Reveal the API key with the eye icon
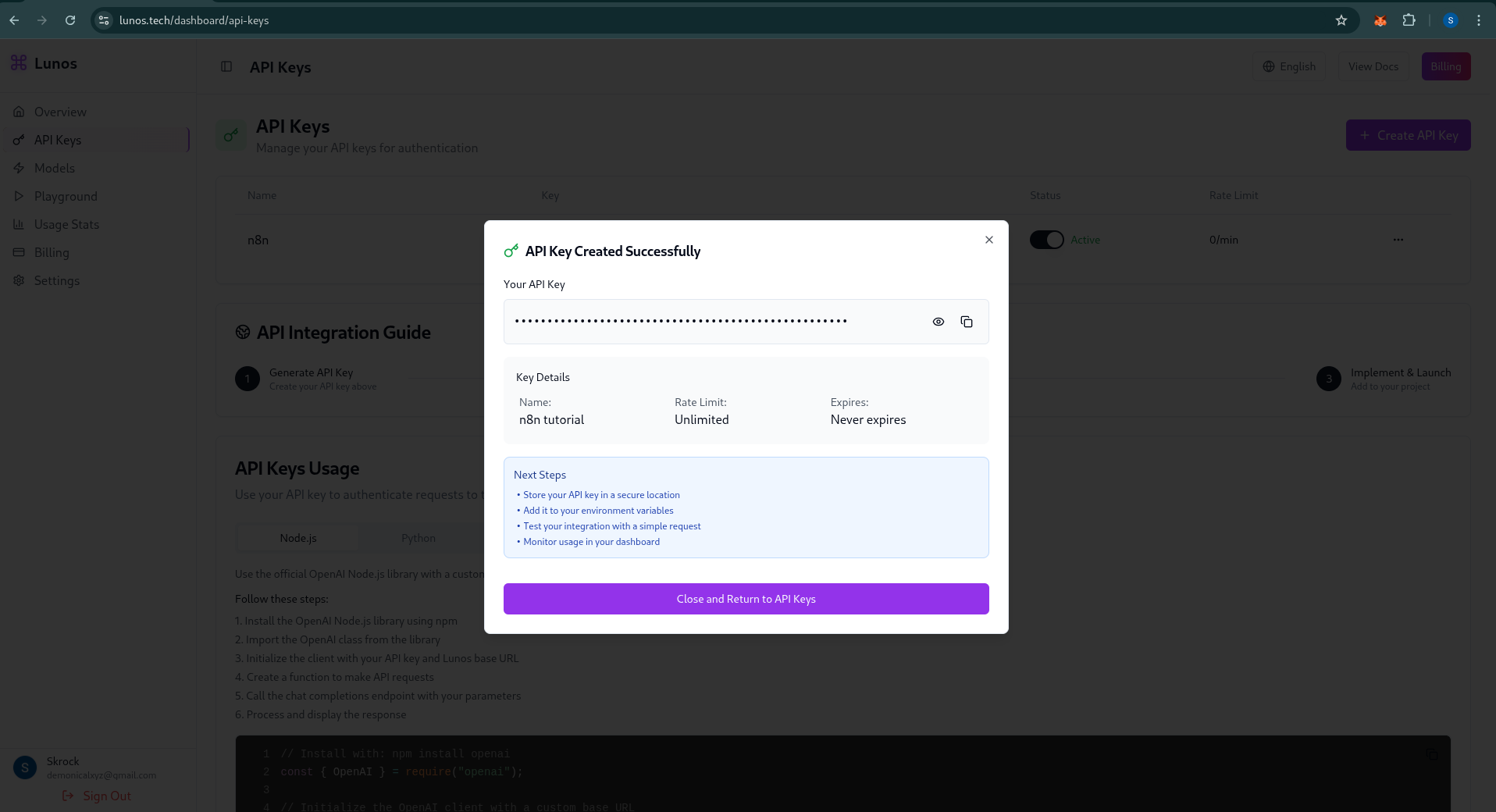 click(x=939, y=322)
